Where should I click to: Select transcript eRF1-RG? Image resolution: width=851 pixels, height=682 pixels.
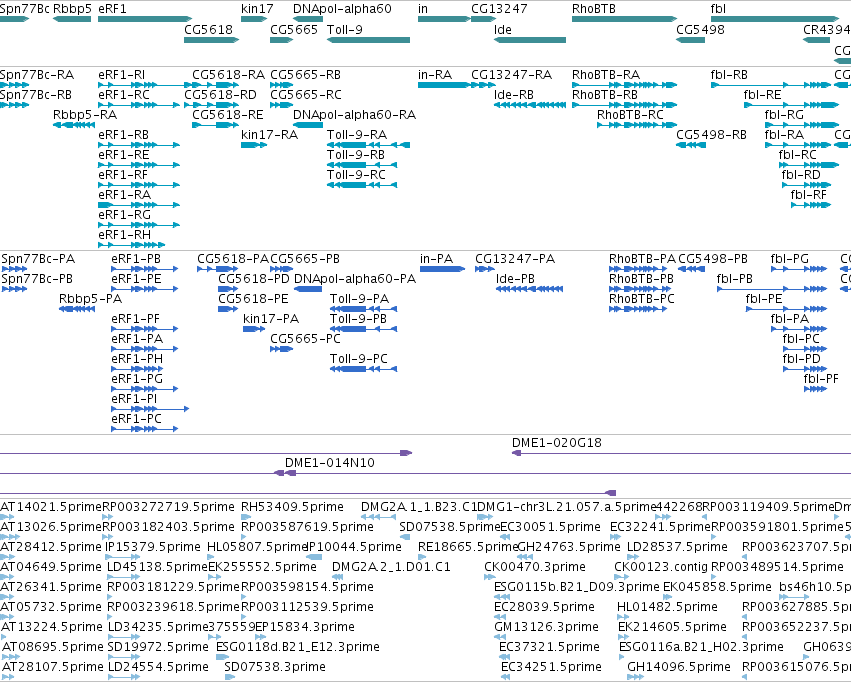point(139,225)
